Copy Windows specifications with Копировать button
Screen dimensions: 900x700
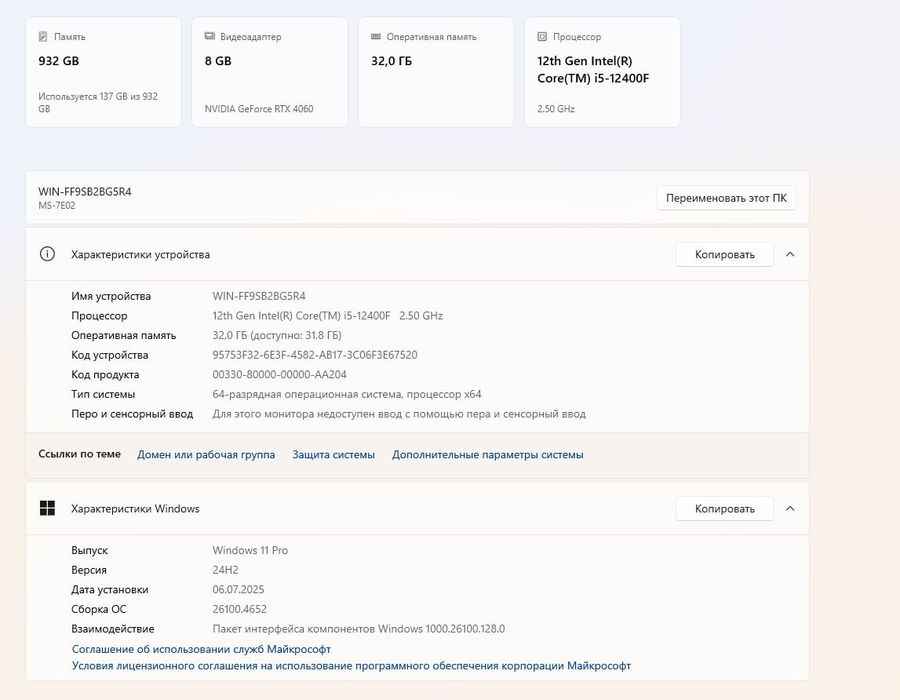click(724, 508)
